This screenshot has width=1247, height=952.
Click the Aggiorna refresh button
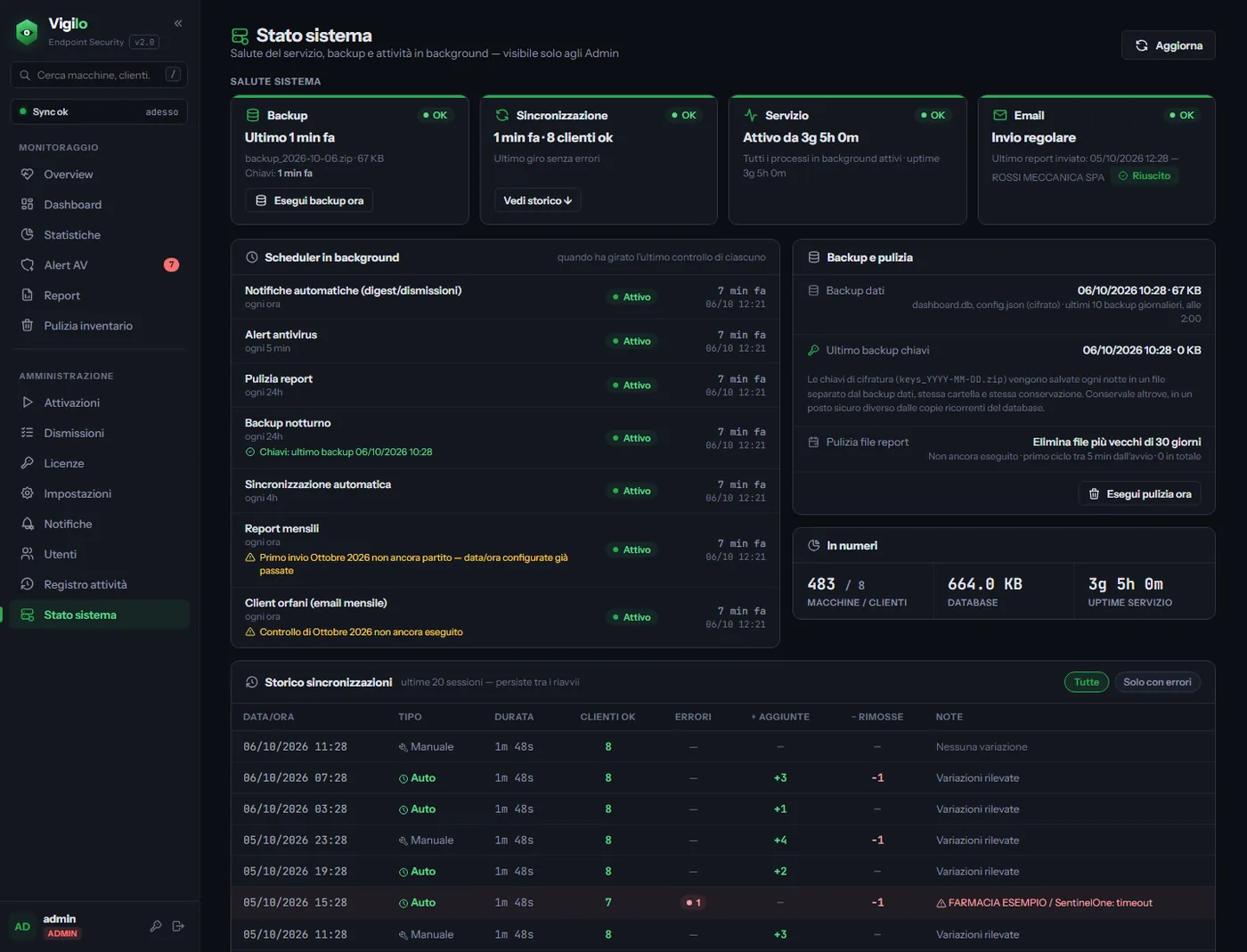1168,45
